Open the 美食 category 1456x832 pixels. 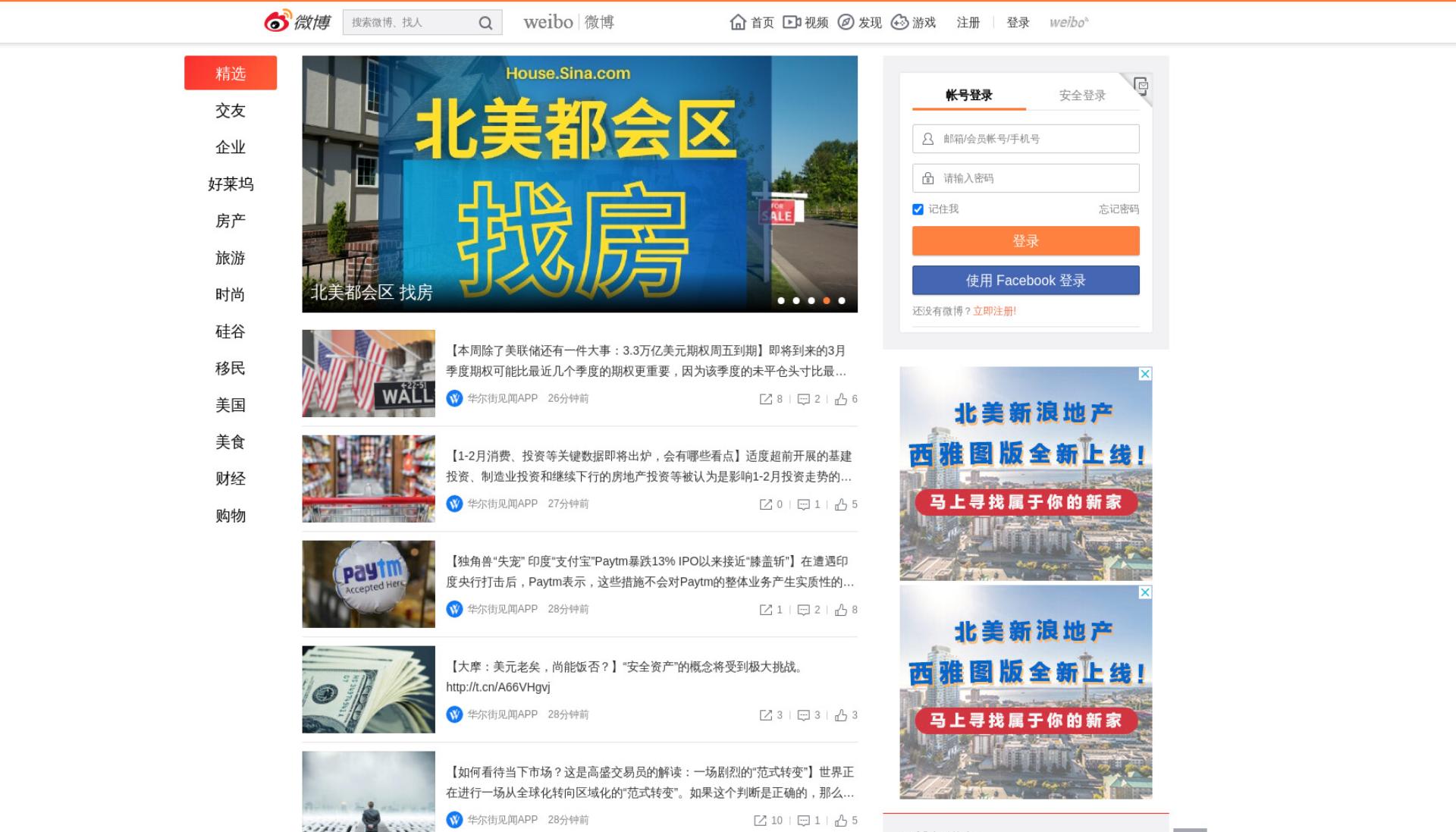[x=231, y=441]
